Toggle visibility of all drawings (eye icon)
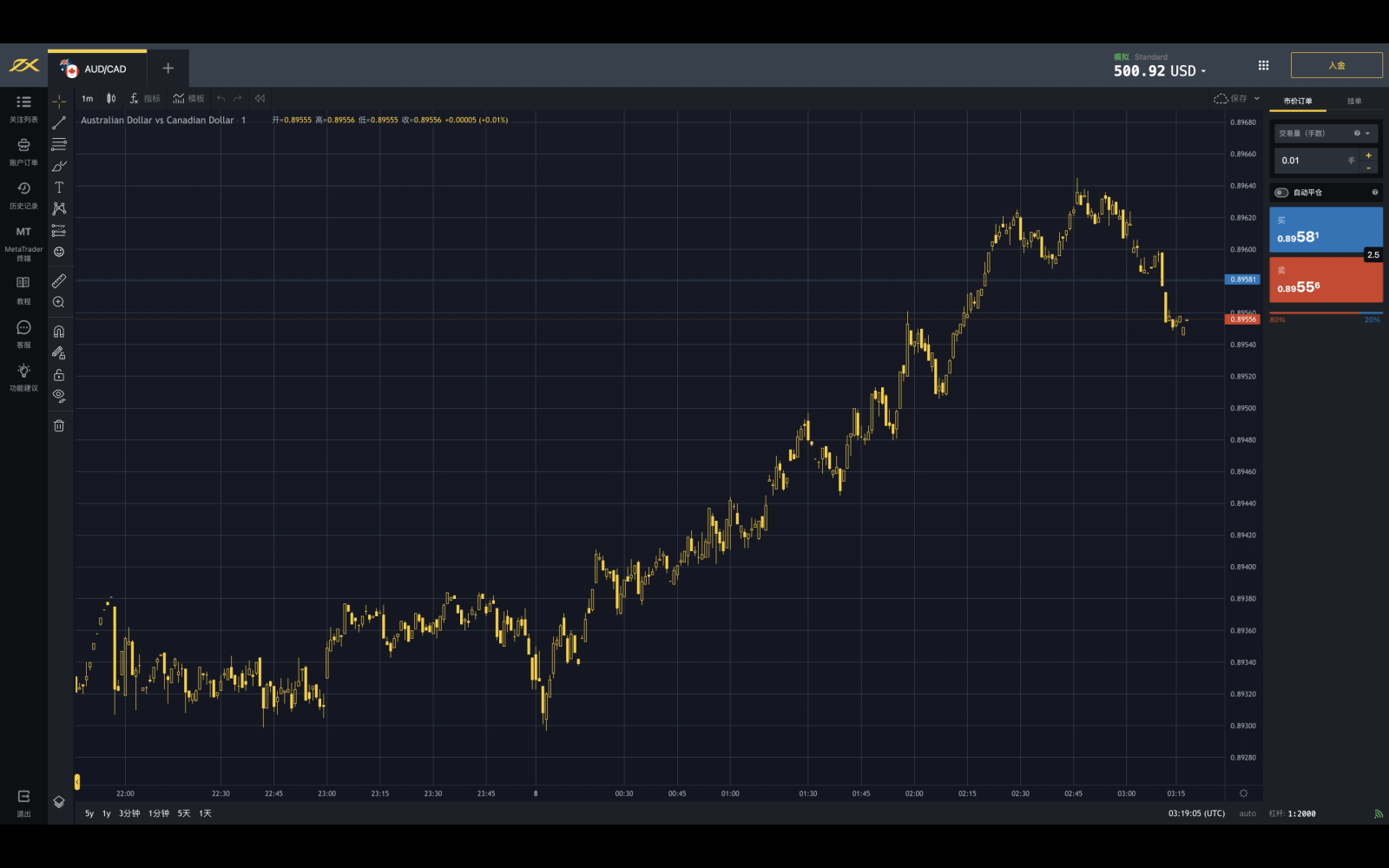Viewport: 1389px width, 868px height. coord(59,396)
